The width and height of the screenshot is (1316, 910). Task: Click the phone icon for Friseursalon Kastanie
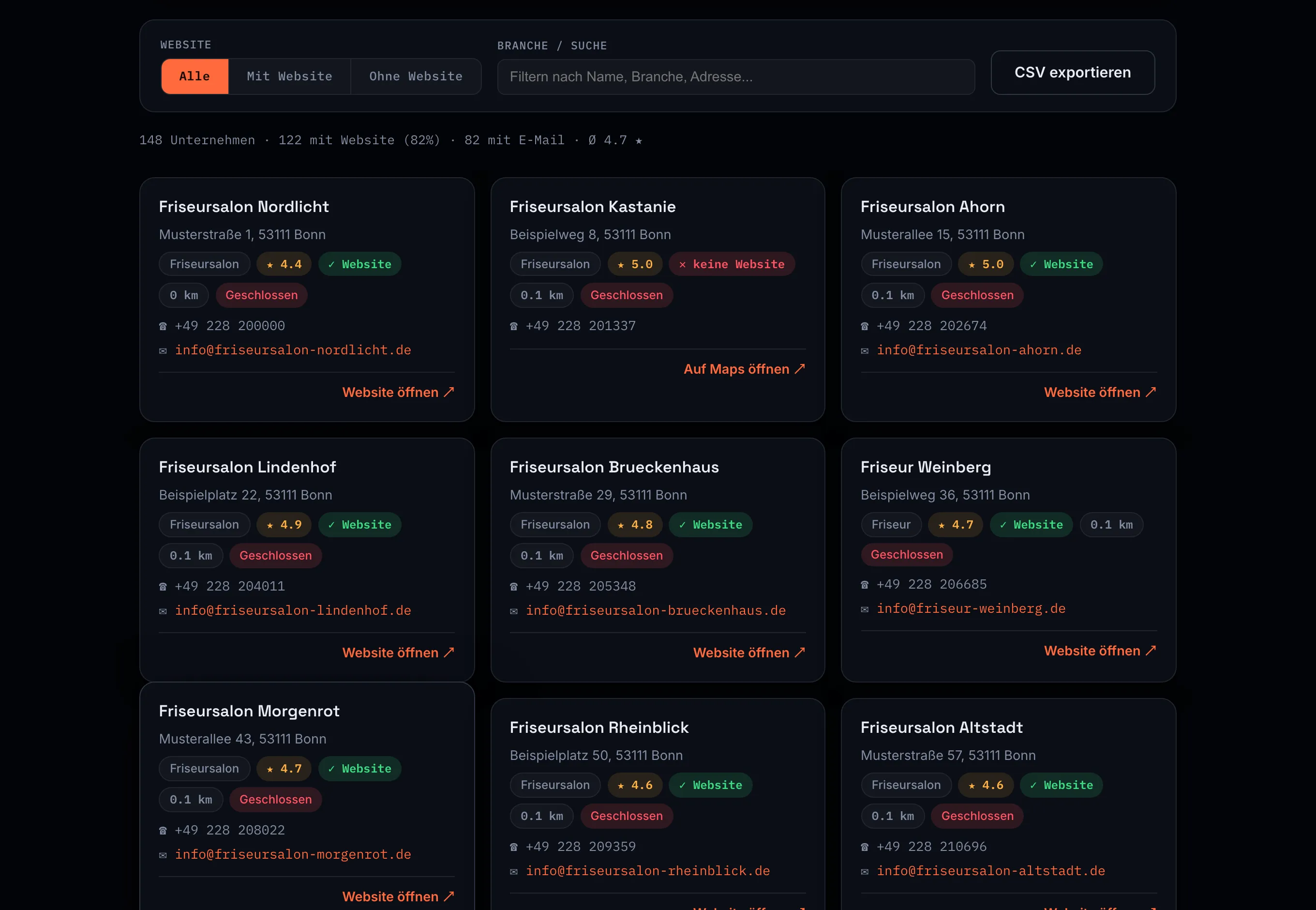[x=513, y=326]
